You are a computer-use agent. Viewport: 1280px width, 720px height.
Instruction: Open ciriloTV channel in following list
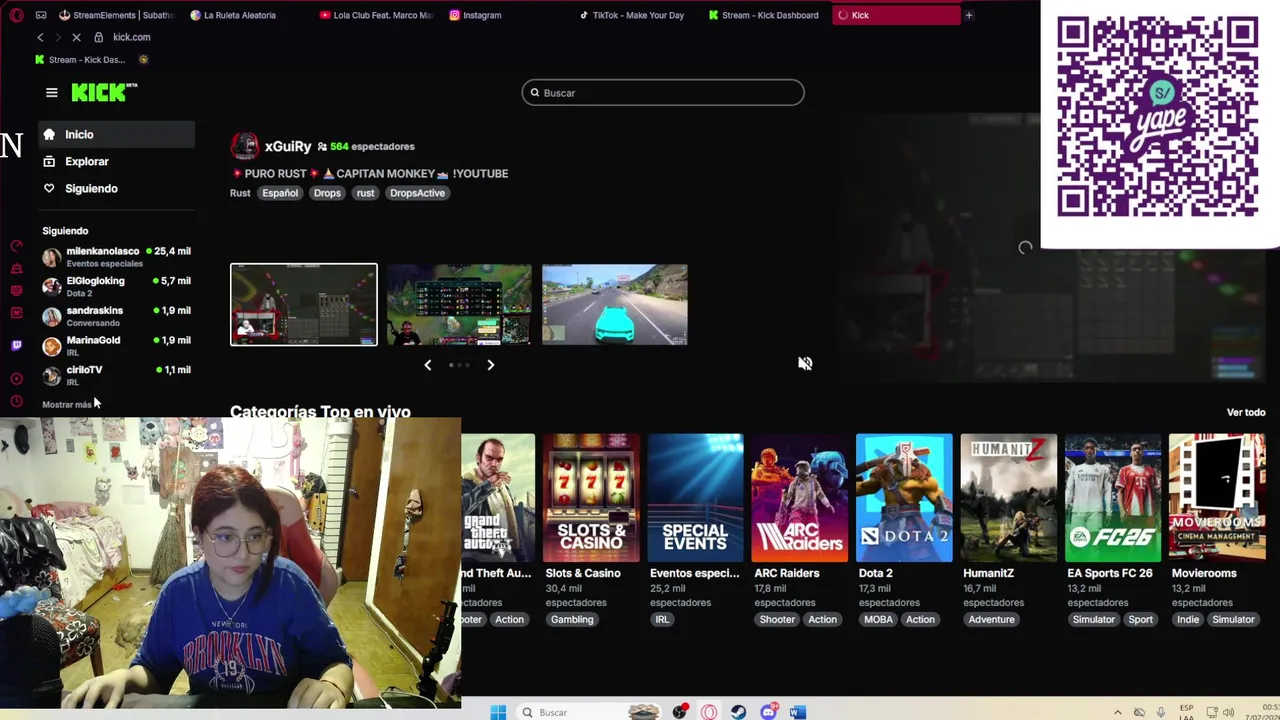click(x=117, y=375)
